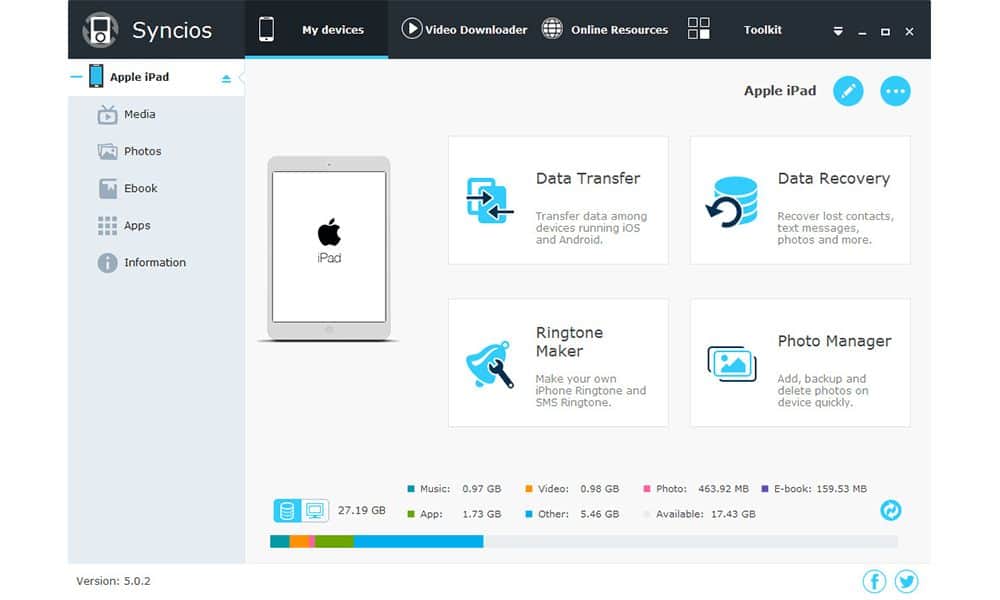Maximize the Syncios window
Viewport: 1000px width, 600px height.
885,32
